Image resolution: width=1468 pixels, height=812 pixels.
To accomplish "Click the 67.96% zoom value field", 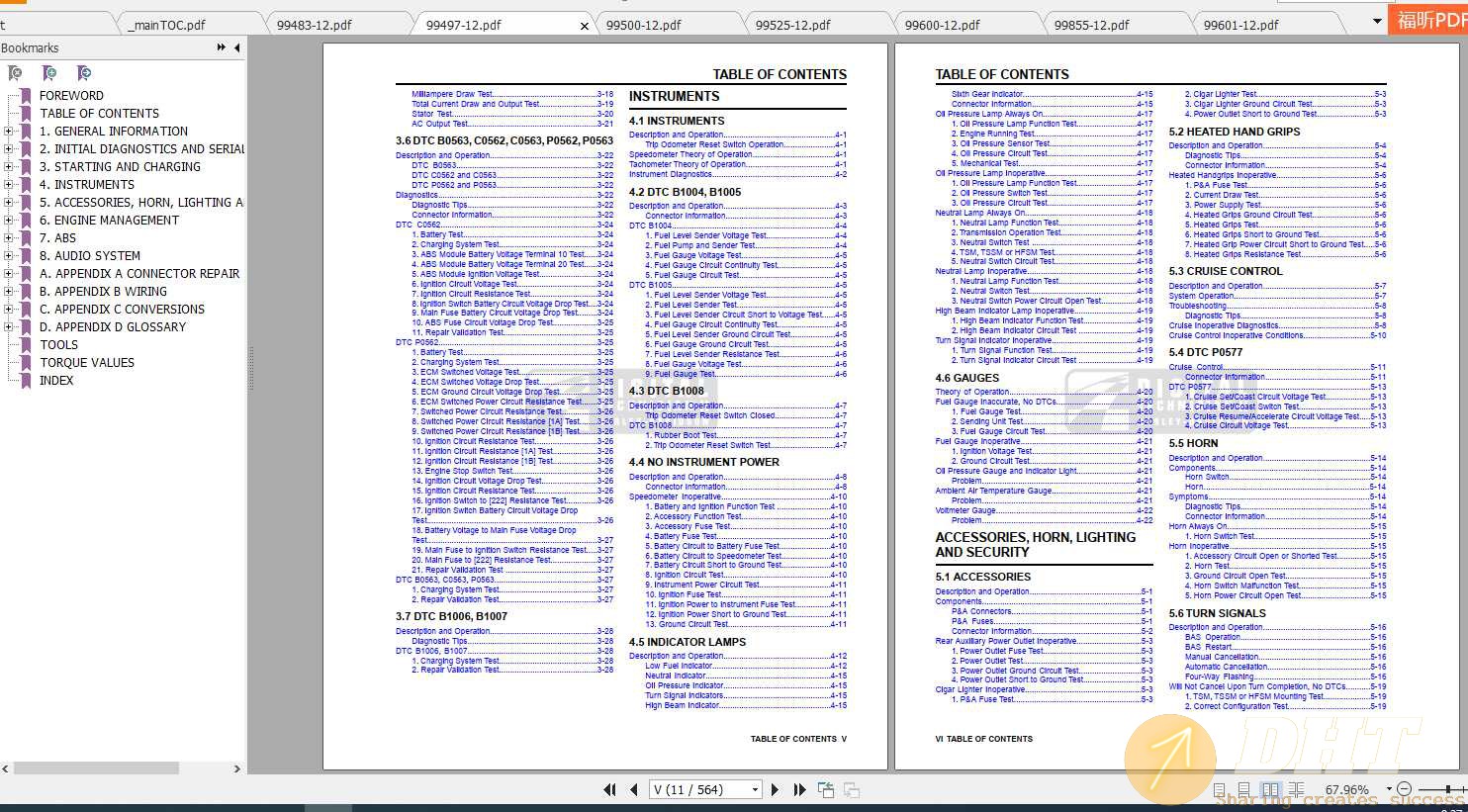I will click(x=1347, y=789).
